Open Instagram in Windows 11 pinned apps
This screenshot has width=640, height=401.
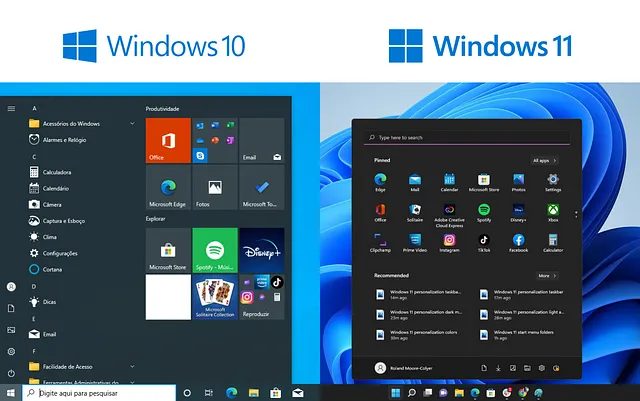tap(449, 243)
